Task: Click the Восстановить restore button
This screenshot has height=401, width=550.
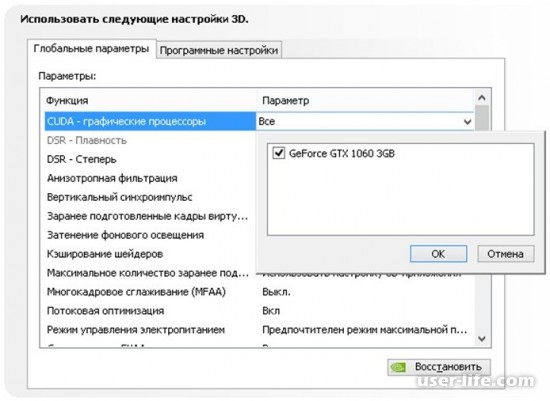Action: 439,367
